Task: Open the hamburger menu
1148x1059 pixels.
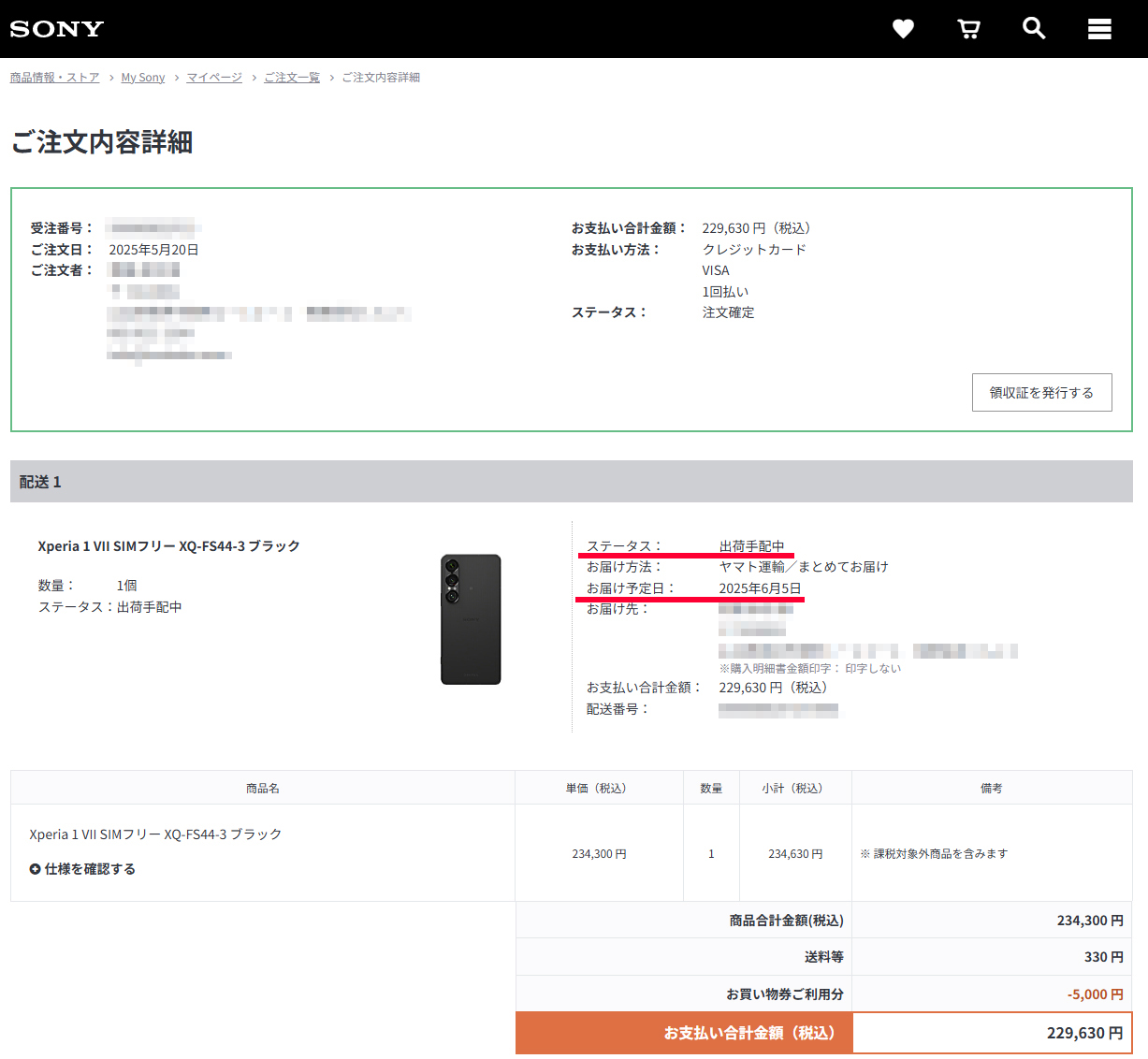Action: click(x=1099, y=29)
